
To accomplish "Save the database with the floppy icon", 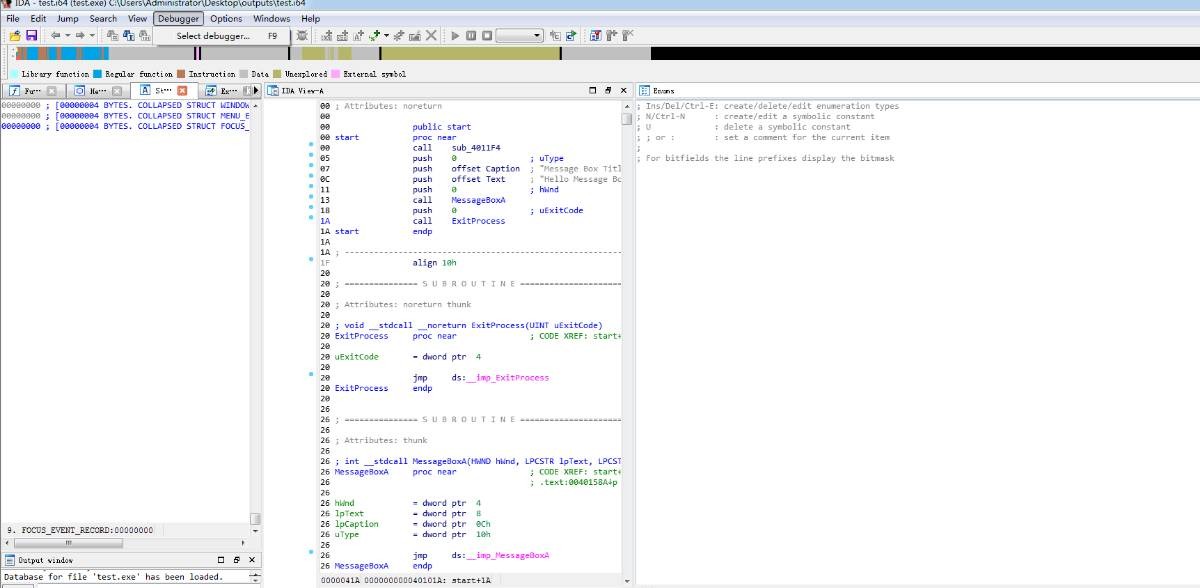I will tap(31, 35).
